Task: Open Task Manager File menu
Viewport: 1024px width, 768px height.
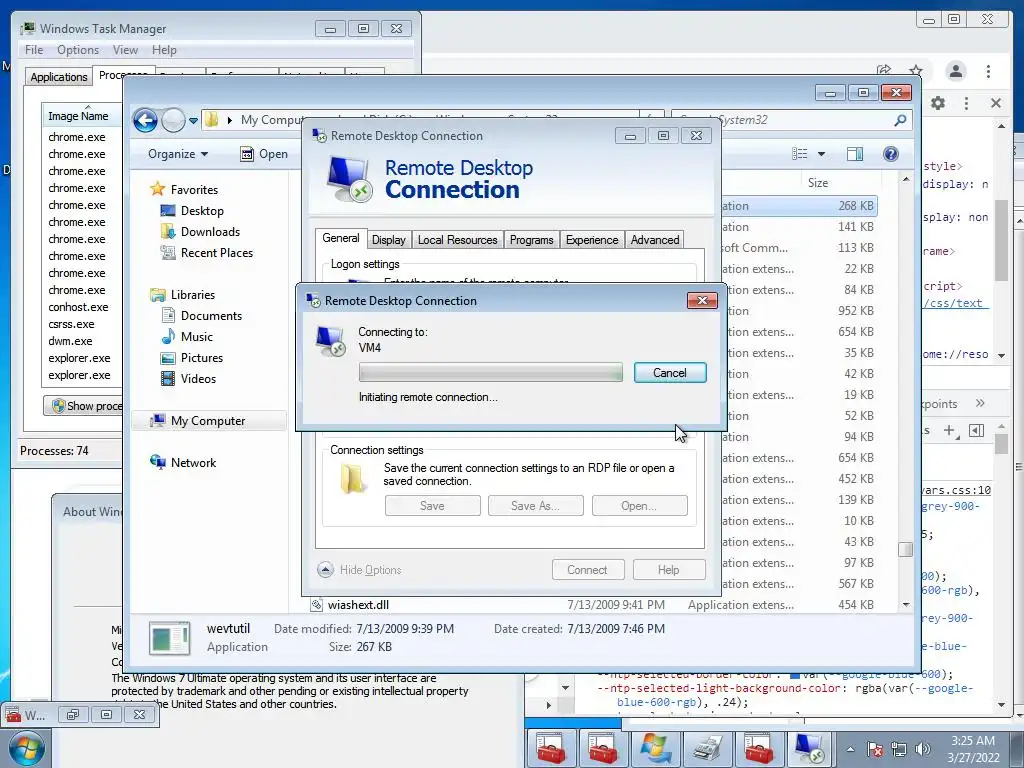Action: pyautogui.click(x=34, y=50)
